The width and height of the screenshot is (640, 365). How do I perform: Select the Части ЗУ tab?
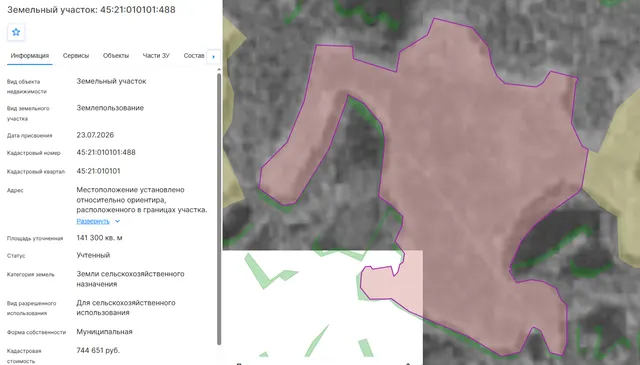156,56
